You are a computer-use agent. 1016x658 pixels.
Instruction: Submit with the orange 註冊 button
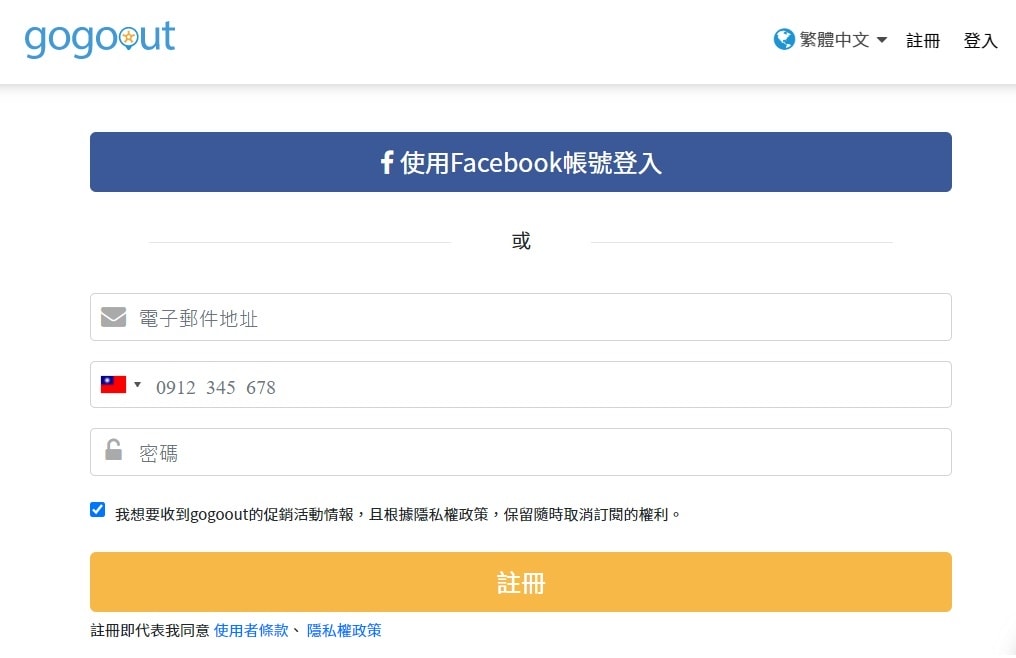(x=520, y=582)
